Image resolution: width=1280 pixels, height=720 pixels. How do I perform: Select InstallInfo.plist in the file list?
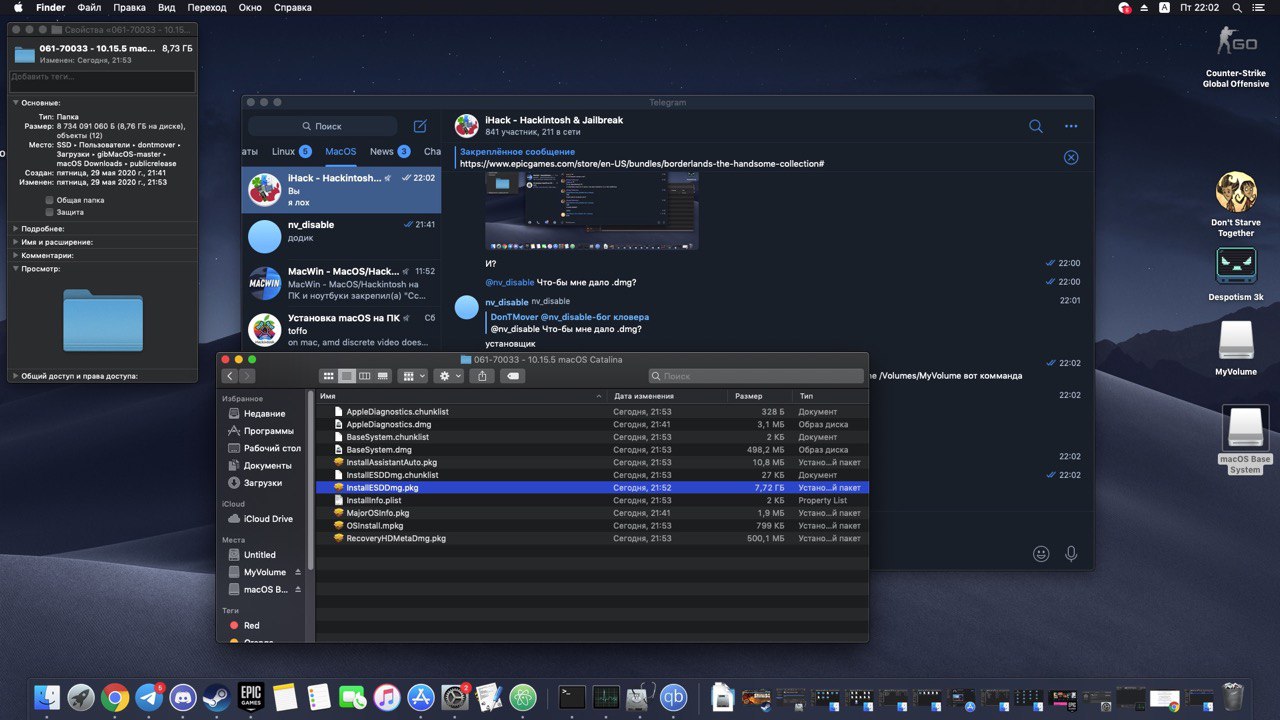pos(592,500)
